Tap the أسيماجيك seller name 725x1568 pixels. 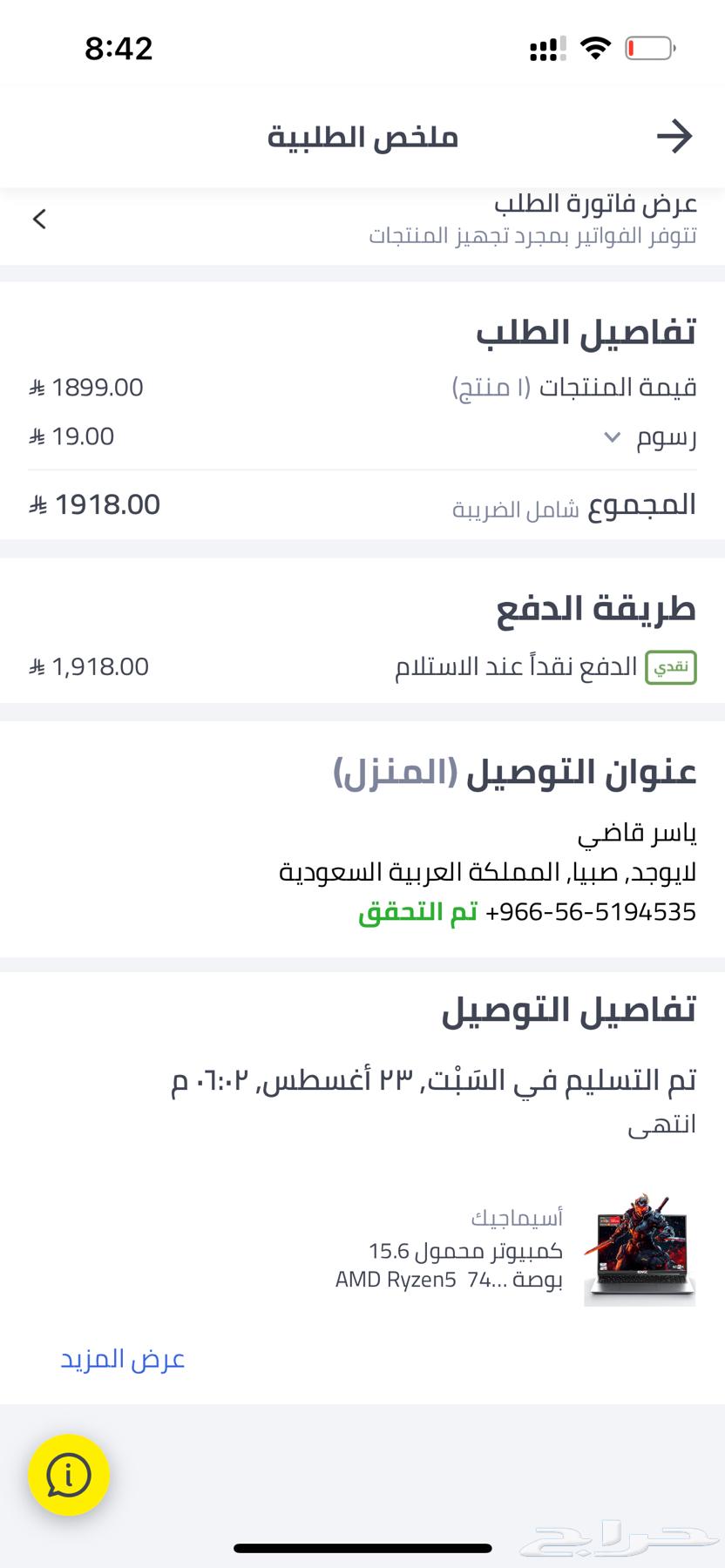pos(517,1217)
